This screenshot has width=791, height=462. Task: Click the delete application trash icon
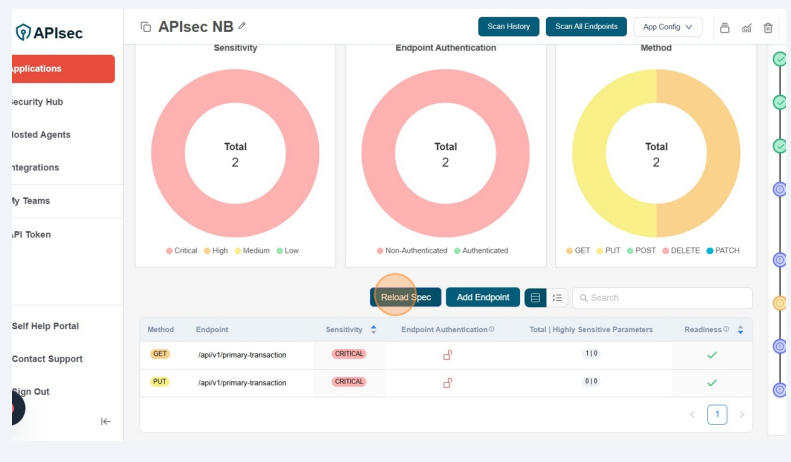[768, 27]
